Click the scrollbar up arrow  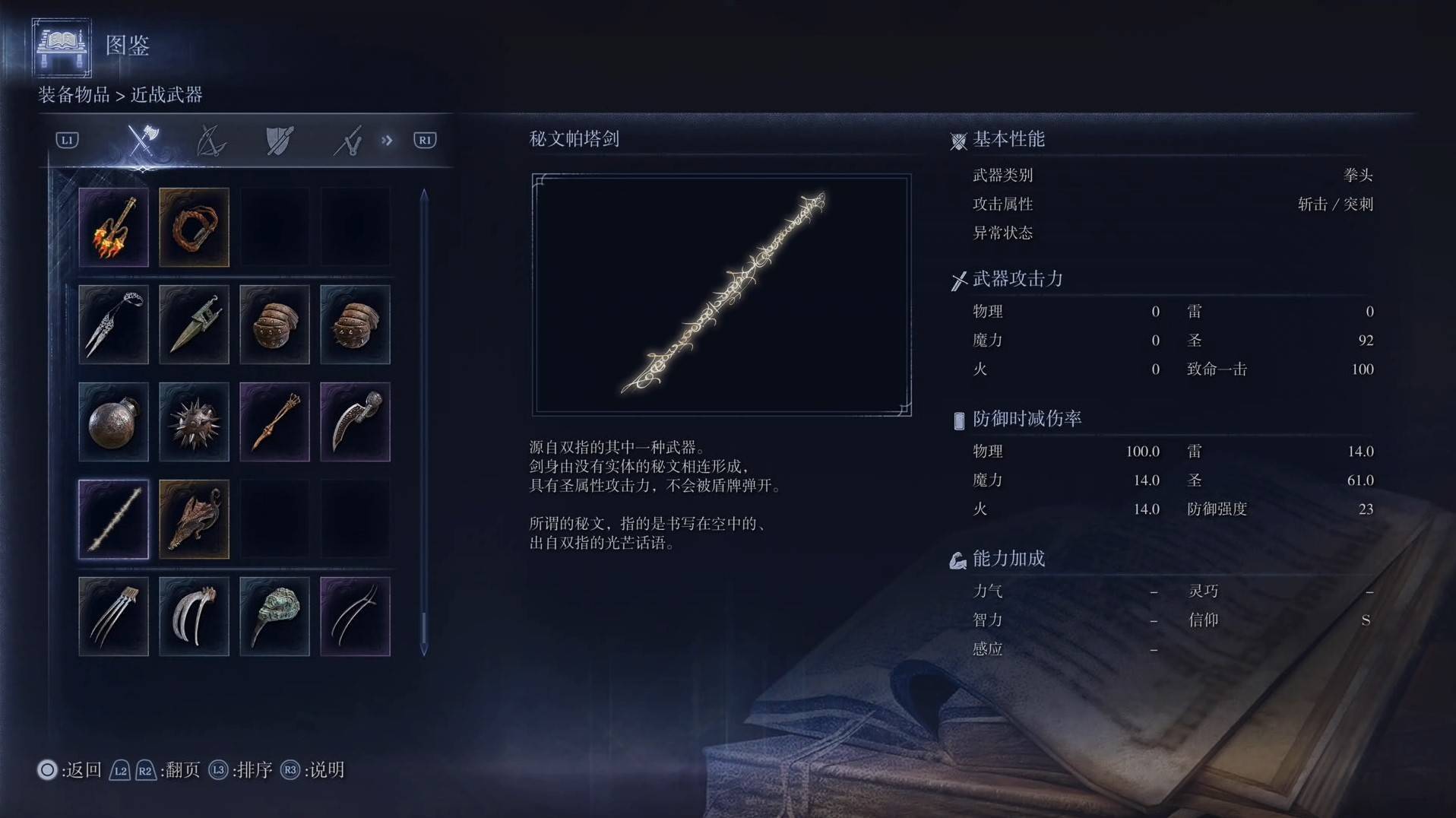[x=424, y=195]
